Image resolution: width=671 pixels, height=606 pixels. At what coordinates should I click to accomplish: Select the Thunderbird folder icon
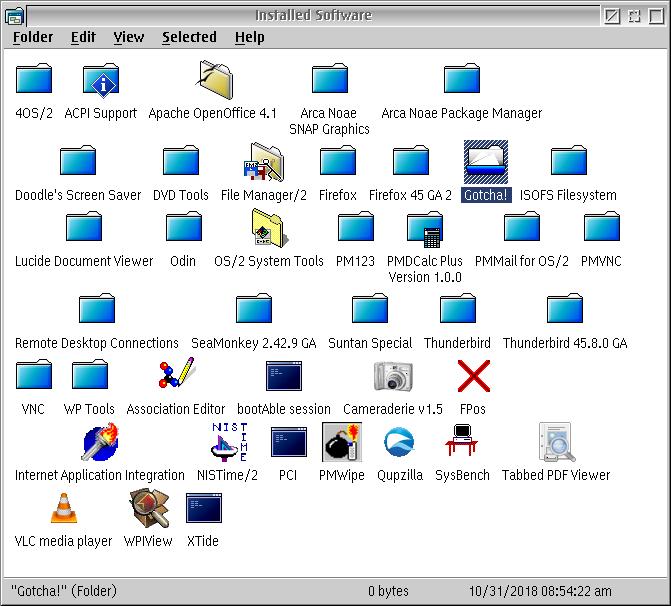point(457,308)
